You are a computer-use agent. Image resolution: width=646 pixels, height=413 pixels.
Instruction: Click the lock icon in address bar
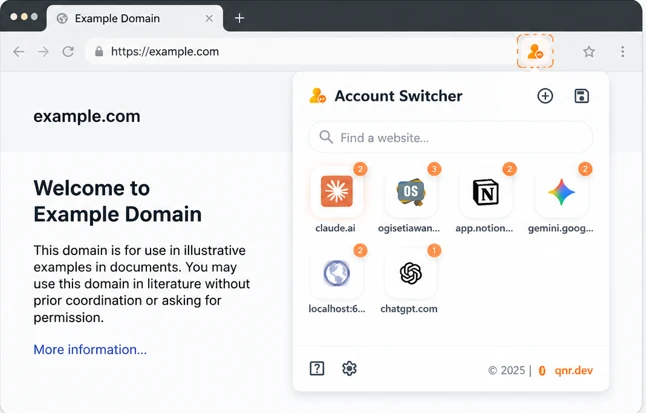pyautogui.click(x=99, y=51)
